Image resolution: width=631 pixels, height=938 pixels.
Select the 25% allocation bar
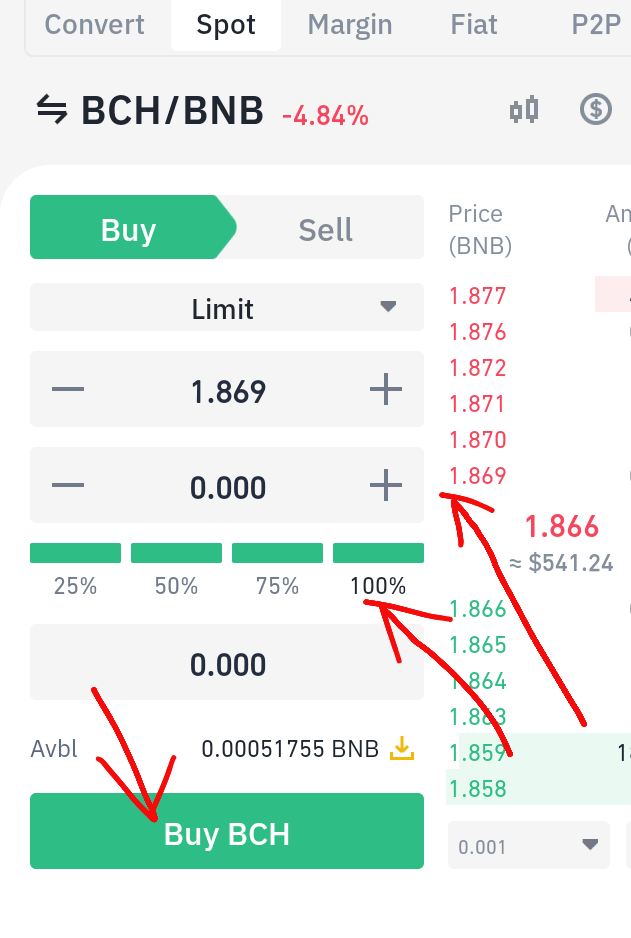(x=75, y=553)
